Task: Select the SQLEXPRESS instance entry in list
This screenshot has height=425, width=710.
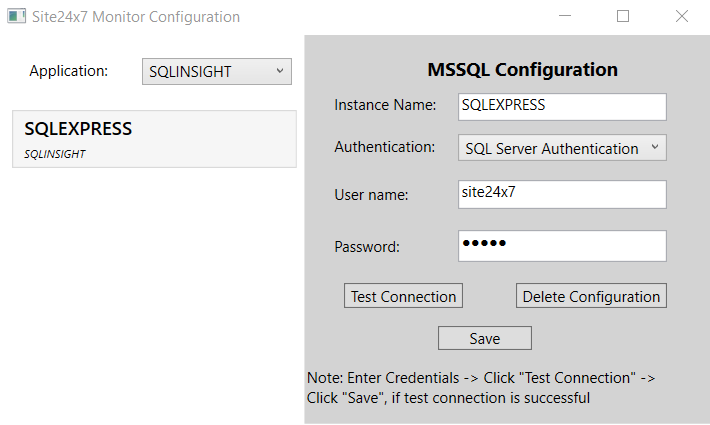Action: [x=154, y=139]
